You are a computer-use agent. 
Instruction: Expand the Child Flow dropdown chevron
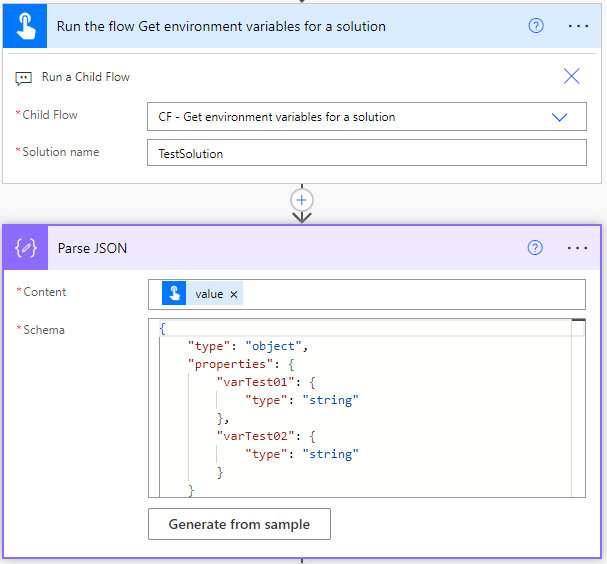[560, 117]
